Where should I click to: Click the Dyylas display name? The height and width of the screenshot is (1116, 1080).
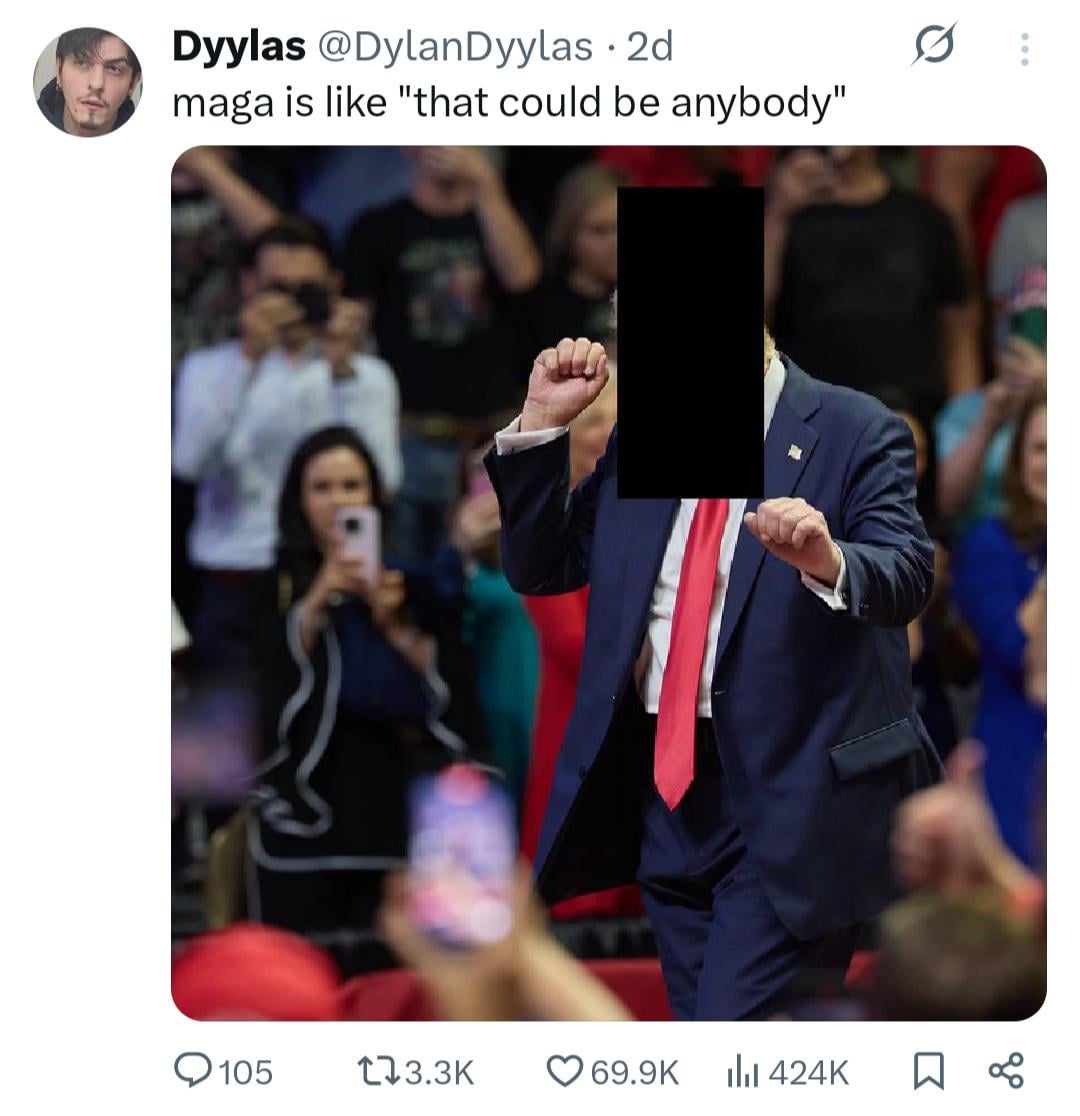tap(238, 47)
